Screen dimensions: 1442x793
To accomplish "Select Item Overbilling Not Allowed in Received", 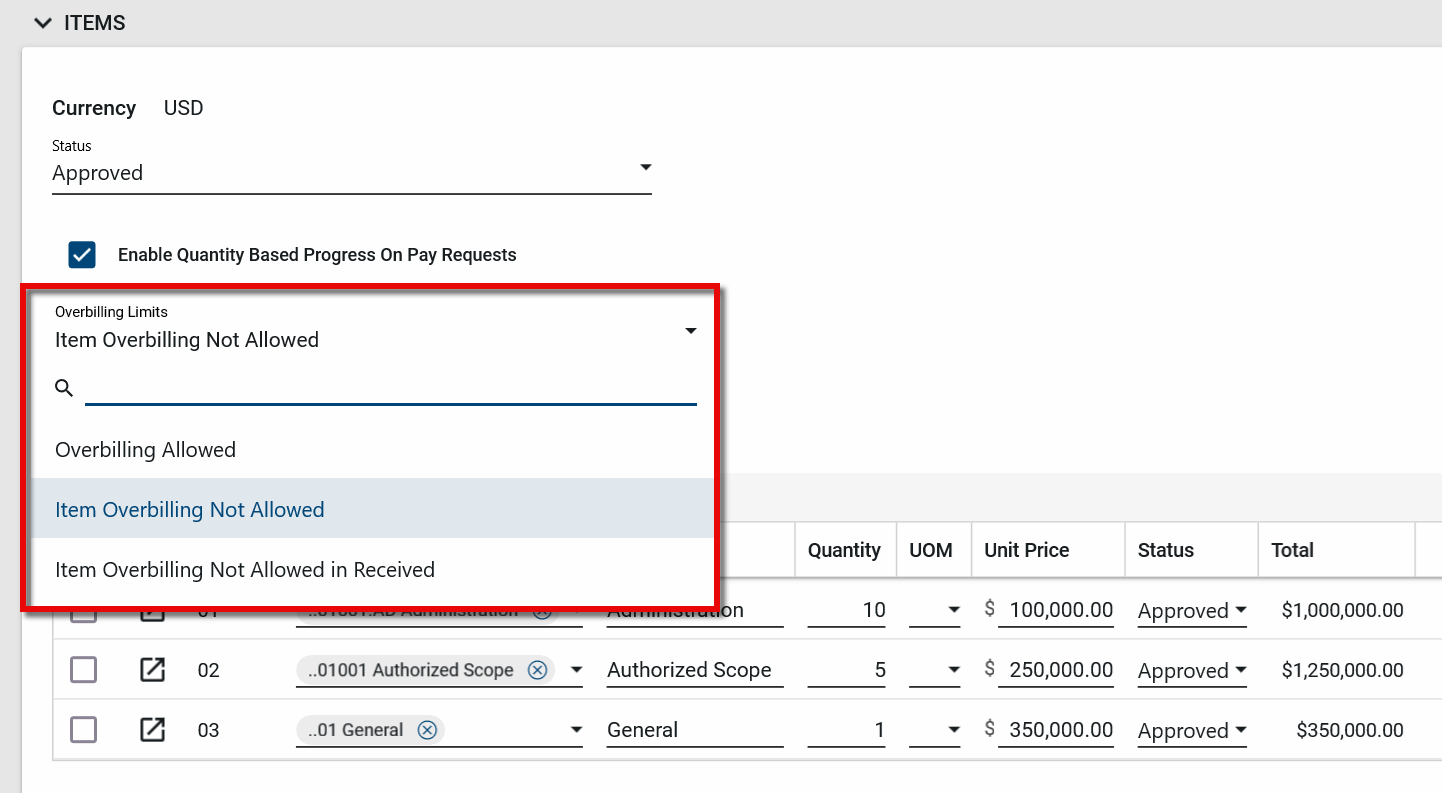I will [245, 570].
